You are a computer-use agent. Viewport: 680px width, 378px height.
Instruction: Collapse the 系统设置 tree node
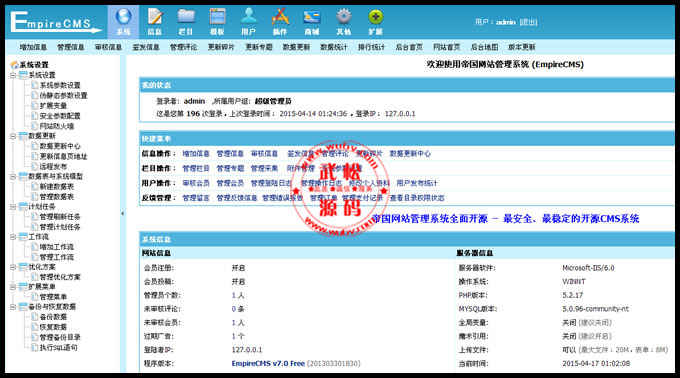click(13, 75)
